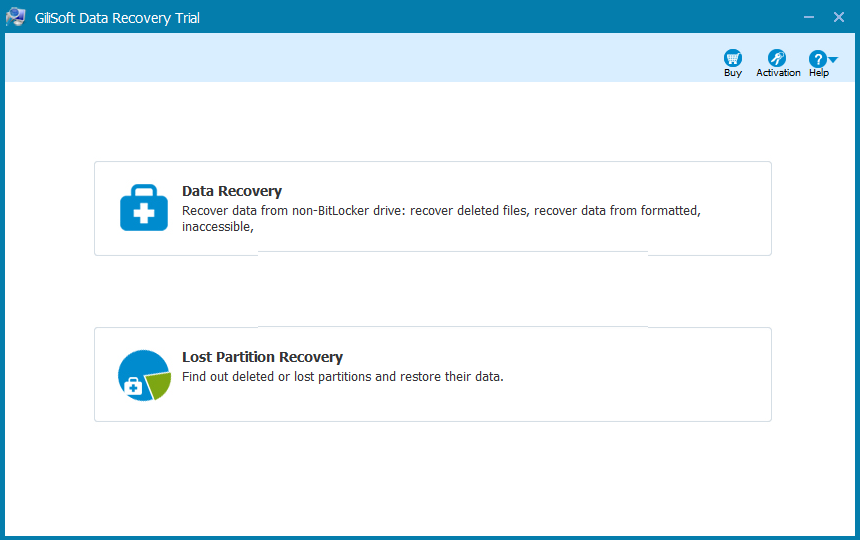Screen dimensions: 860x540
Task: Open the Data Recovery heading
Action: (232, 191)
